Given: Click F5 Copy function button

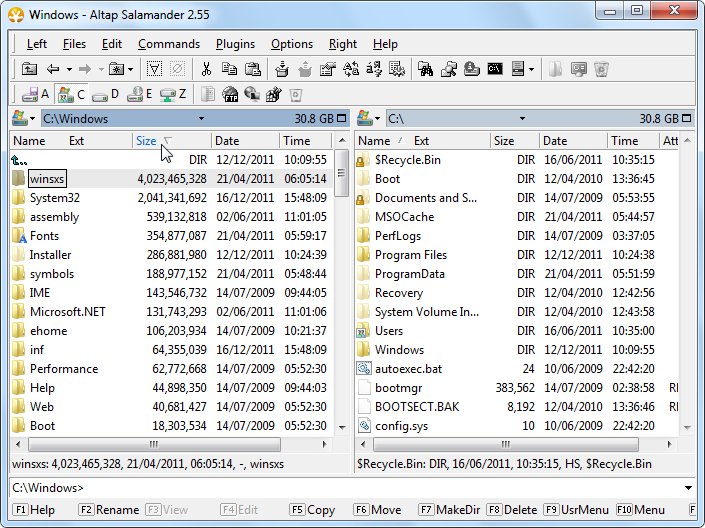Looking at the screenshot, I should (312, 510).
